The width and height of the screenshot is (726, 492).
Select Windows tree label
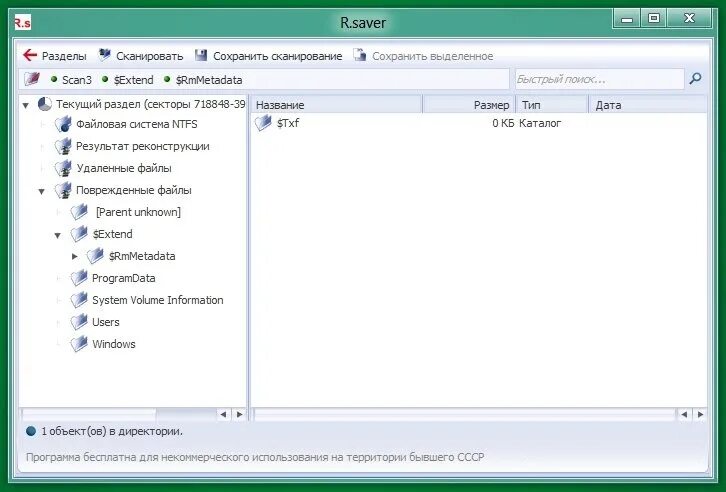click(x=113, y=344)
